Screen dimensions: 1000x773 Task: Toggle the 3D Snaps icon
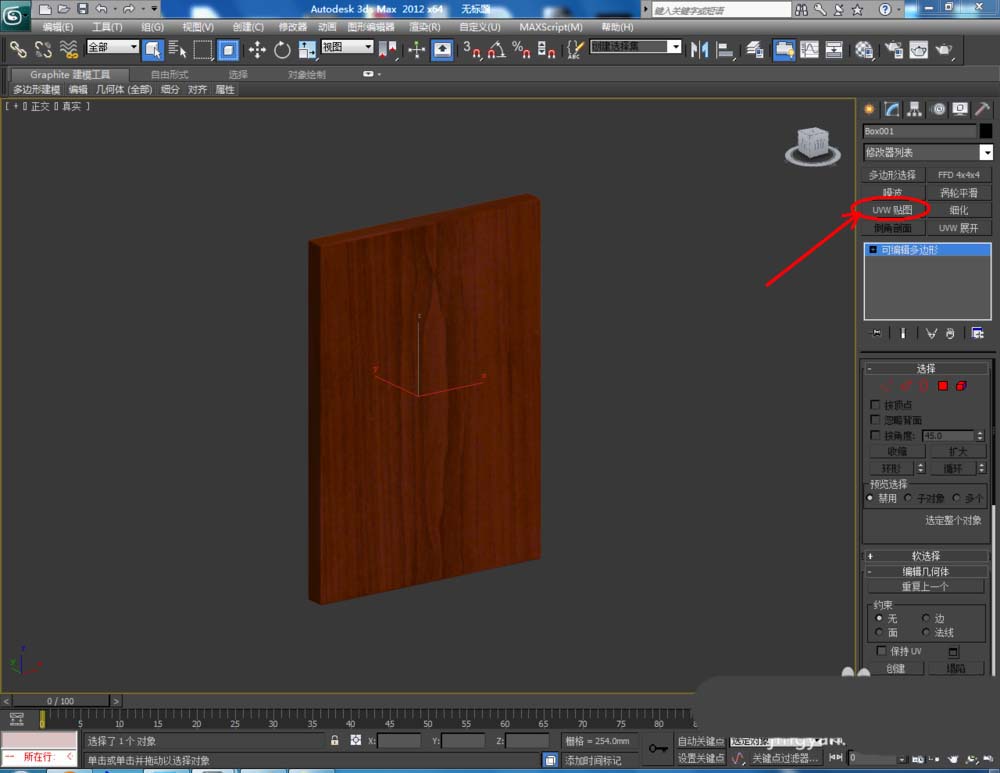click(471, 49)
